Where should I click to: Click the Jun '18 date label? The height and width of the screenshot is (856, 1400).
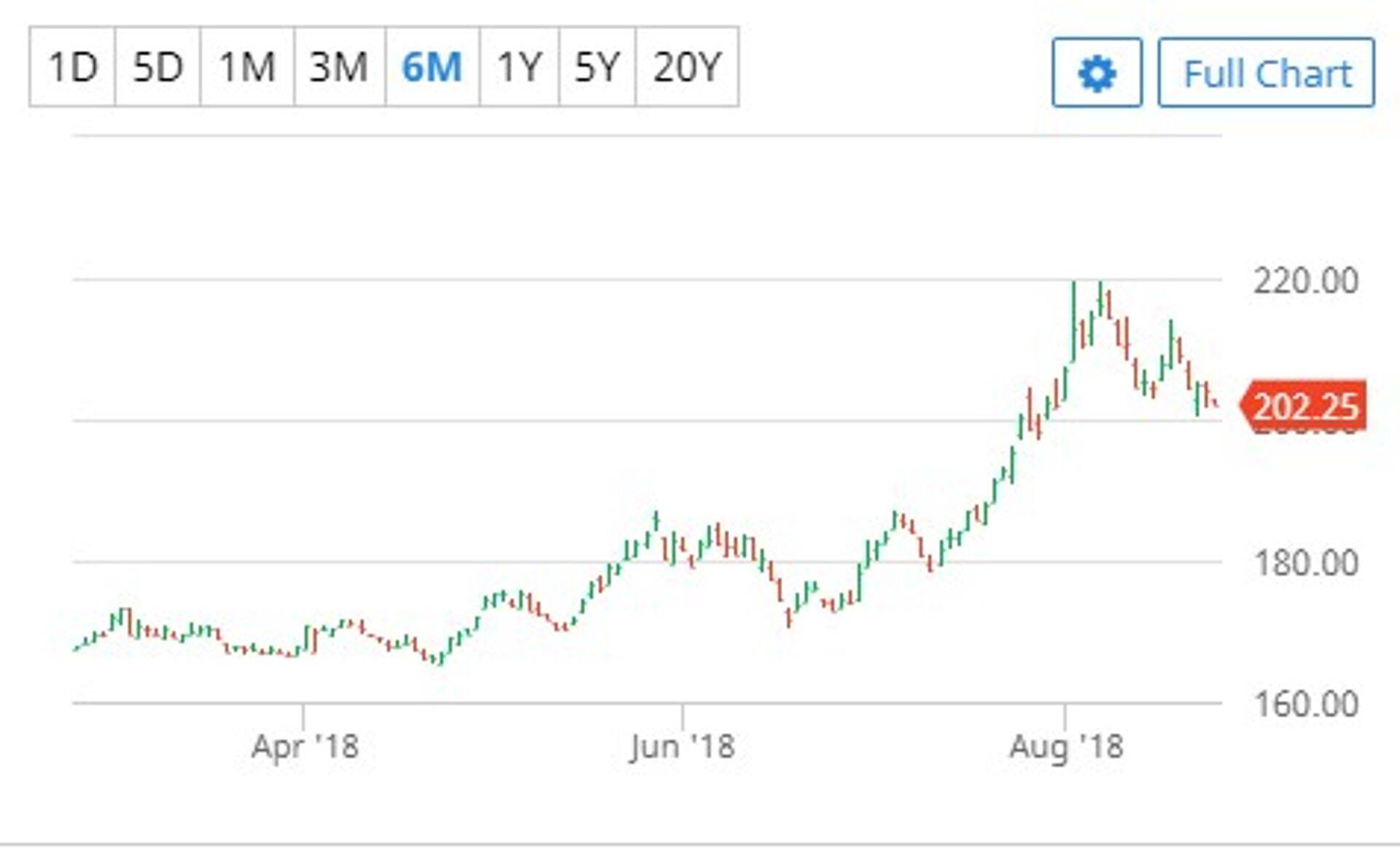(682, 747)
